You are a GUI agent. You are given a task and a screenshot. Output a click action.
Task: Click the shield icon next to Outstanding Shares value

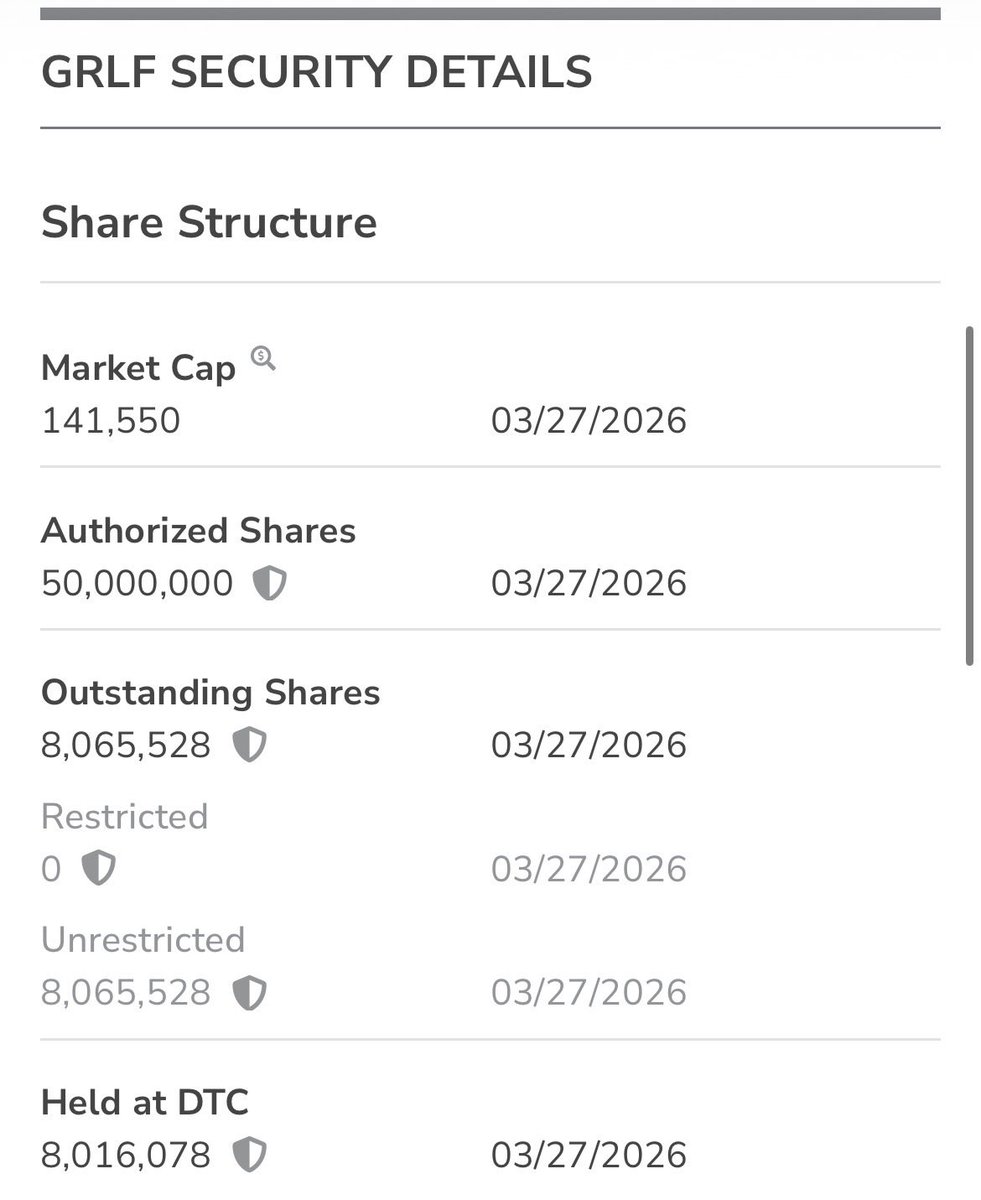(249, 745)
